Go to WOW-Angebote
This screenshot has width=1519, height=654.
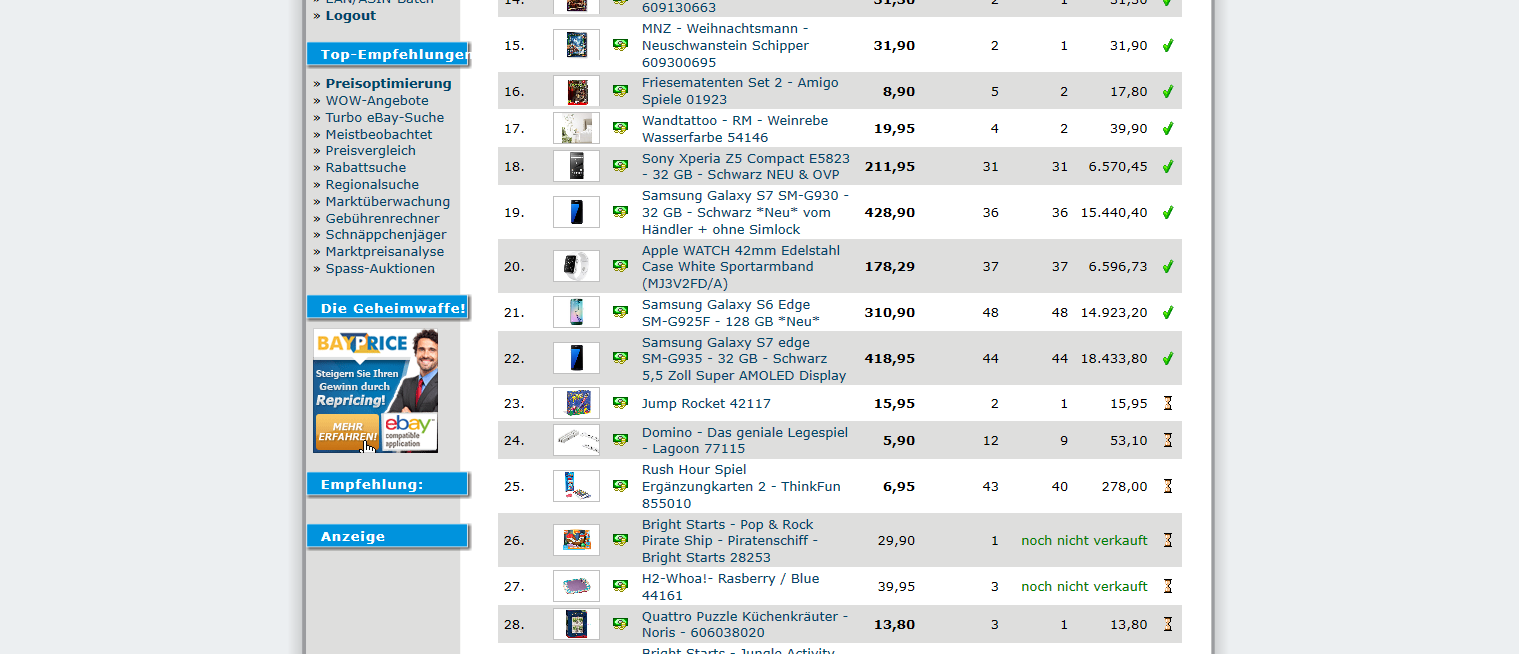pos(377,101)
